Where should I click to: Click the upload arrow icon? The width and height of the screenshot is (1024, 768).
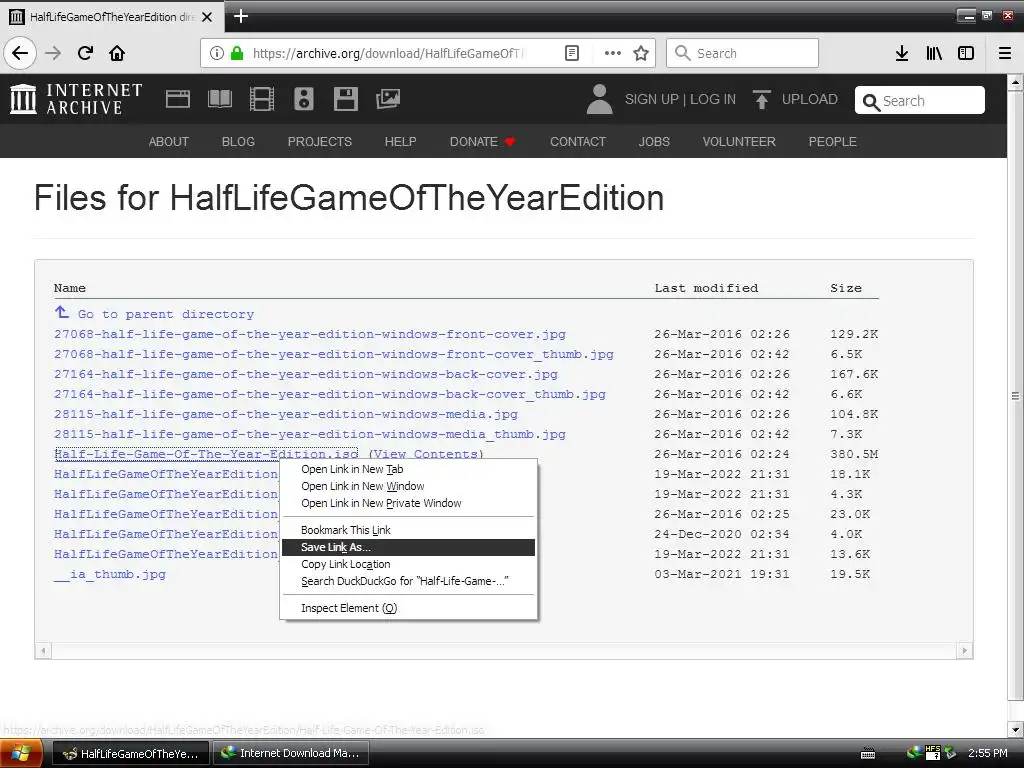761,99
